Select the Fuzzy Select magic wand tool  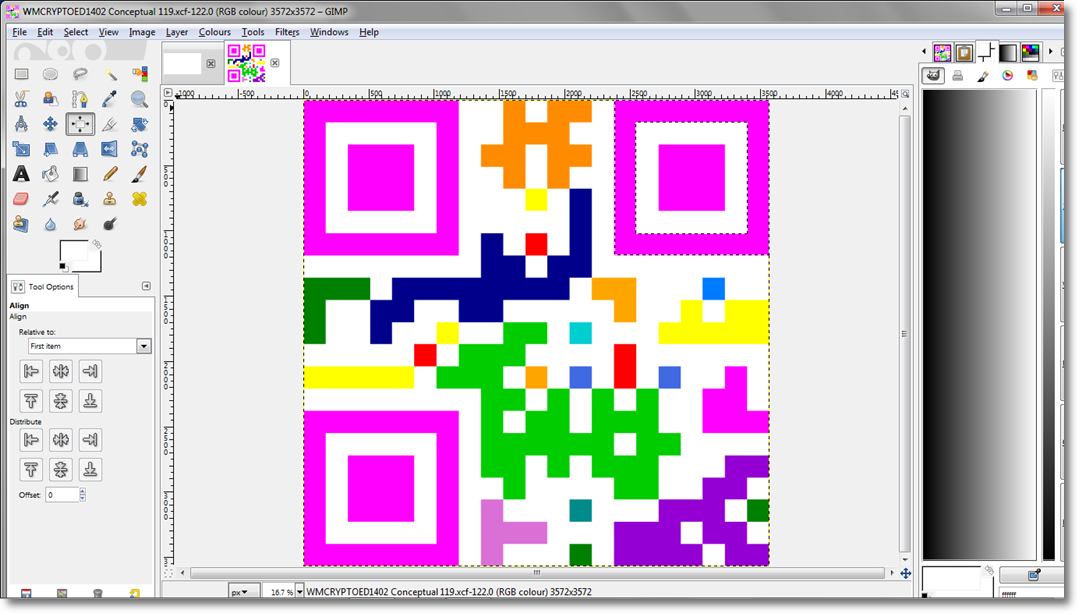(x=110, y=74)
